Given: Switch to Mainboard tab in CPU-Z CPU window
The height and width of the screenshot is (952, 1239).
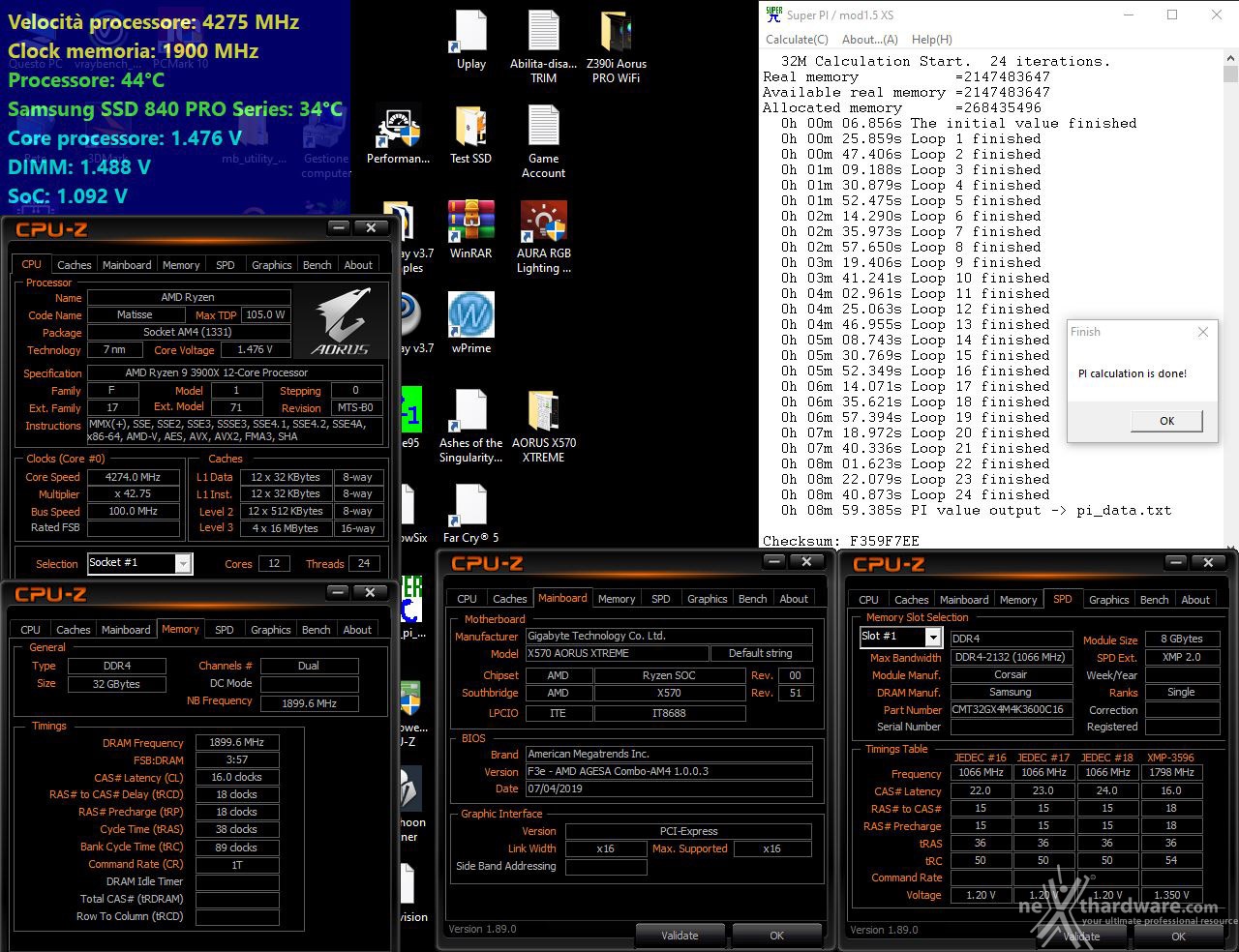Looking at the screenshot, I should (127, 265).
